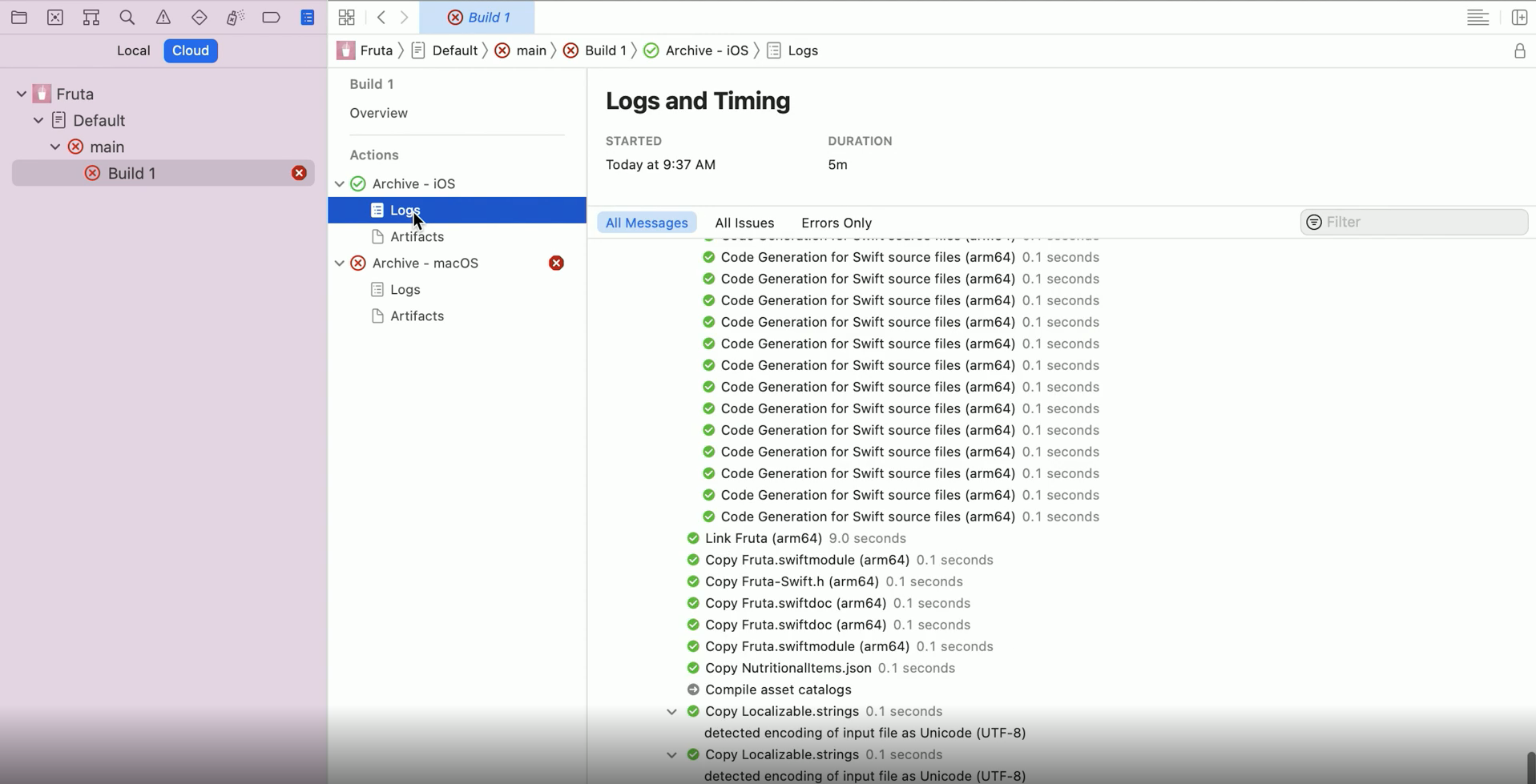Click the document icon beside macOS Artifacts
Image resolution: width=1536 pixels, height=784 pixels.
click(377, 316)
